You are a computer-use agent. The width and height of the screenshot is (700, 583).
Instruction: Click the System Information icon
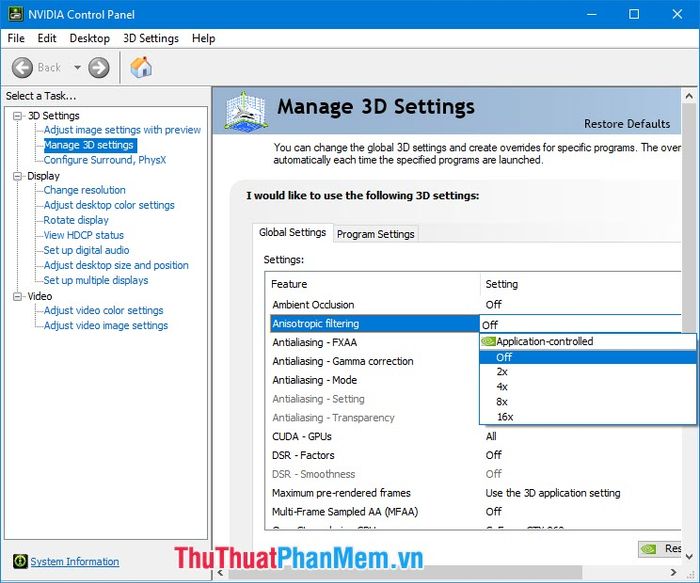point(20,561)
